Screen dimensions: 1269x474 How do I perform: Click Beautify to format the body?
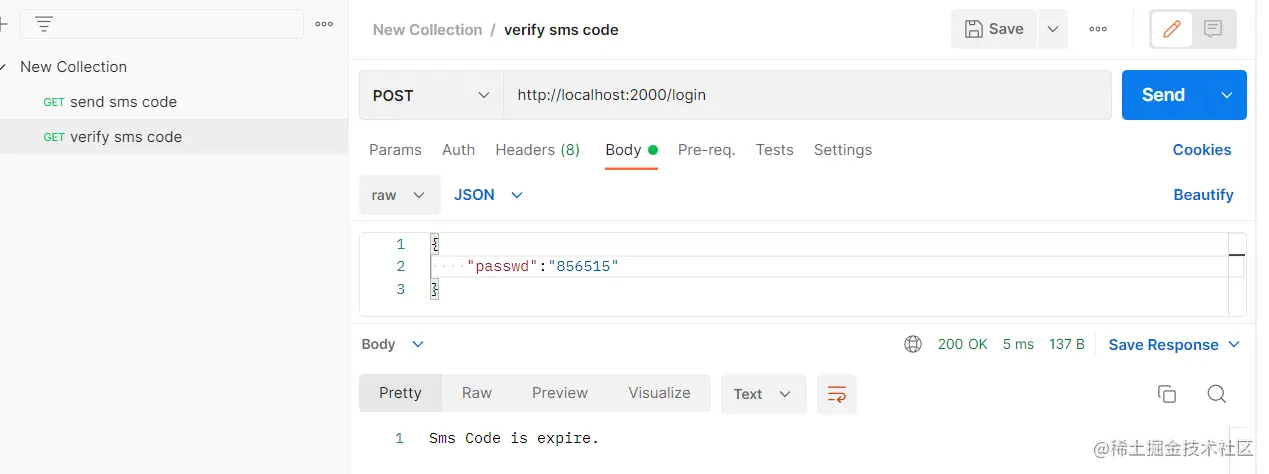click(1203, 195)
